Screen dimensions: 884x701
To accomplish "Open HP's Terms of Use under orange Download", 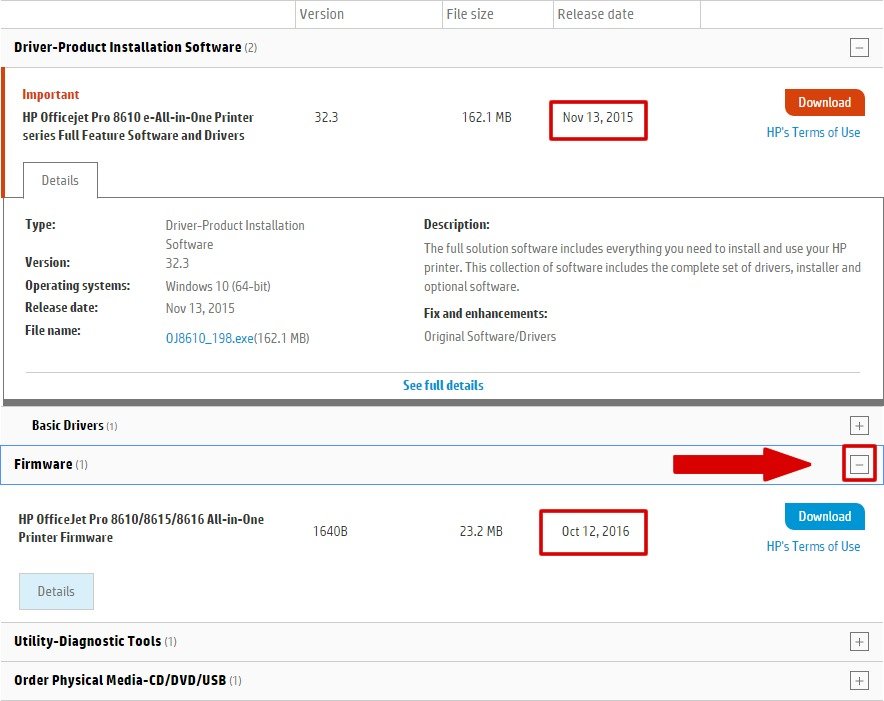I will tap(812, 132).
